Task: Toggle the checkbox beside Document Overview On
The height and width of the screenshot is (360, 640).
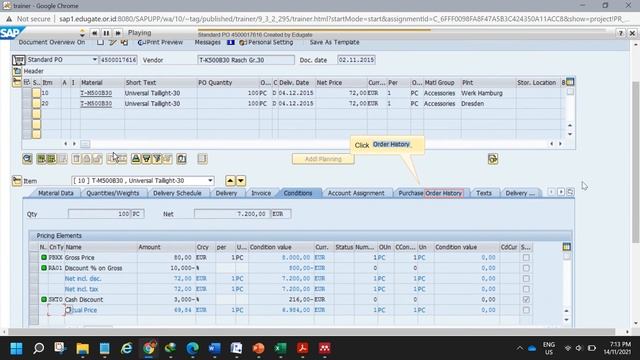Action: pyautogui.click(x=100, y=42)
